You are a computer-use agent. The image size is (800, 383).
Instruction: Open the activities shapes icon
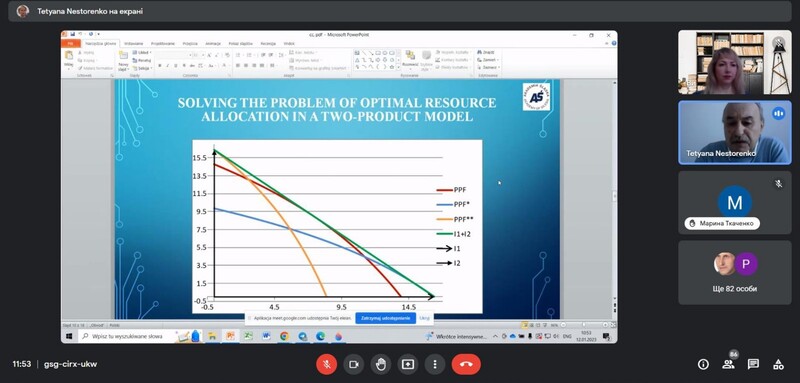[778, 364]
